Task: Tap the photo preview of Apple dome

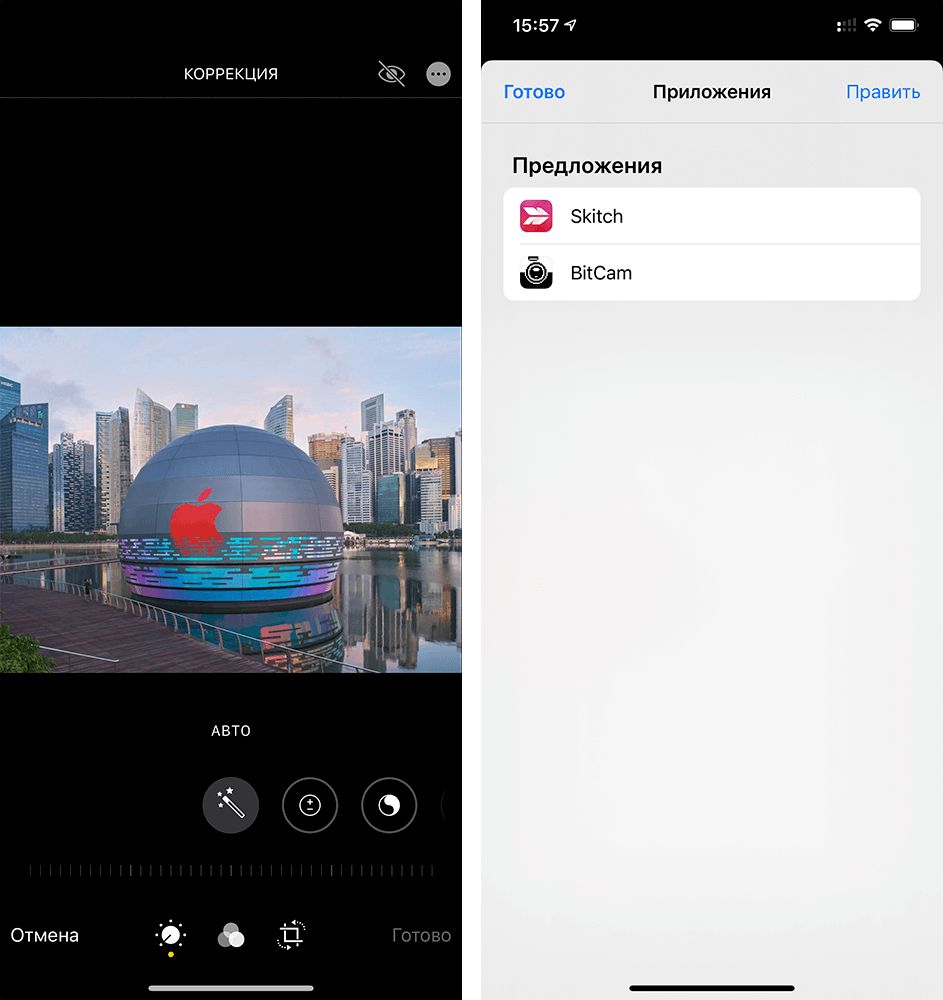Action: (x=231, y=500)
